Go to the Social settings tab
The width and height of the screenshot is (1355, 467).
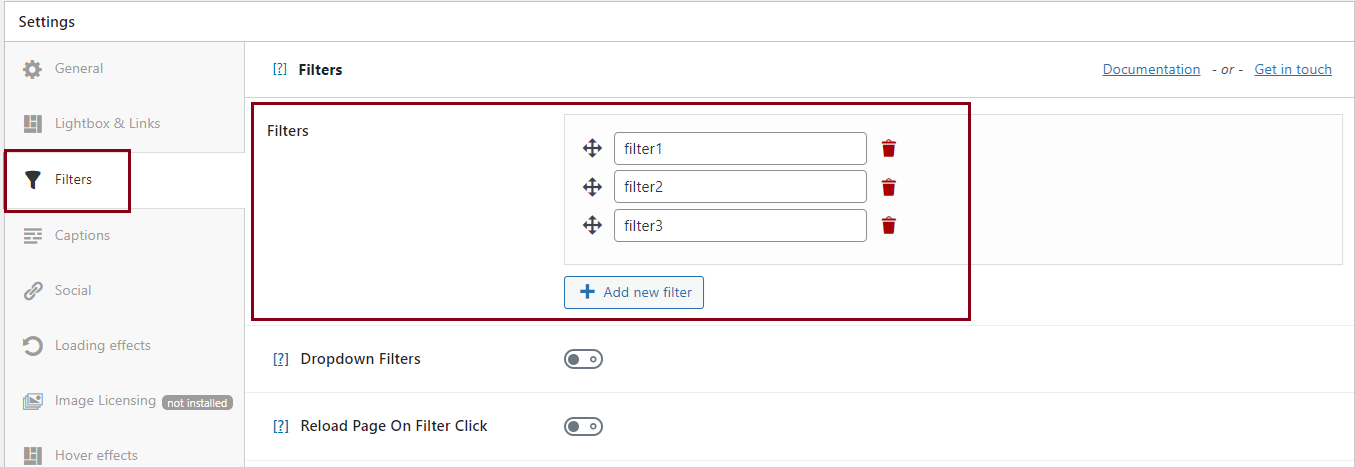73,291
